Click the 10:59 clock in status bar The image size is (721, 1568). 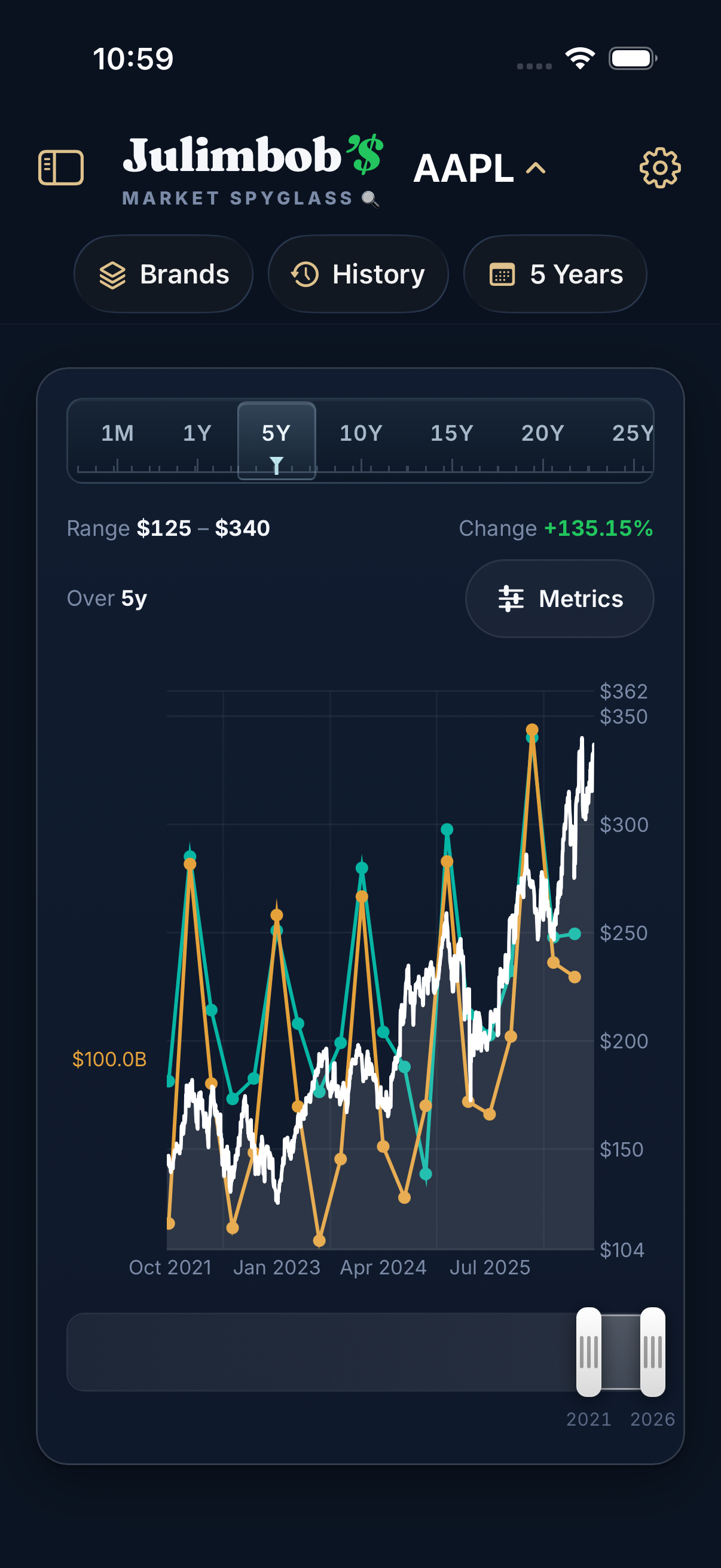133,59
